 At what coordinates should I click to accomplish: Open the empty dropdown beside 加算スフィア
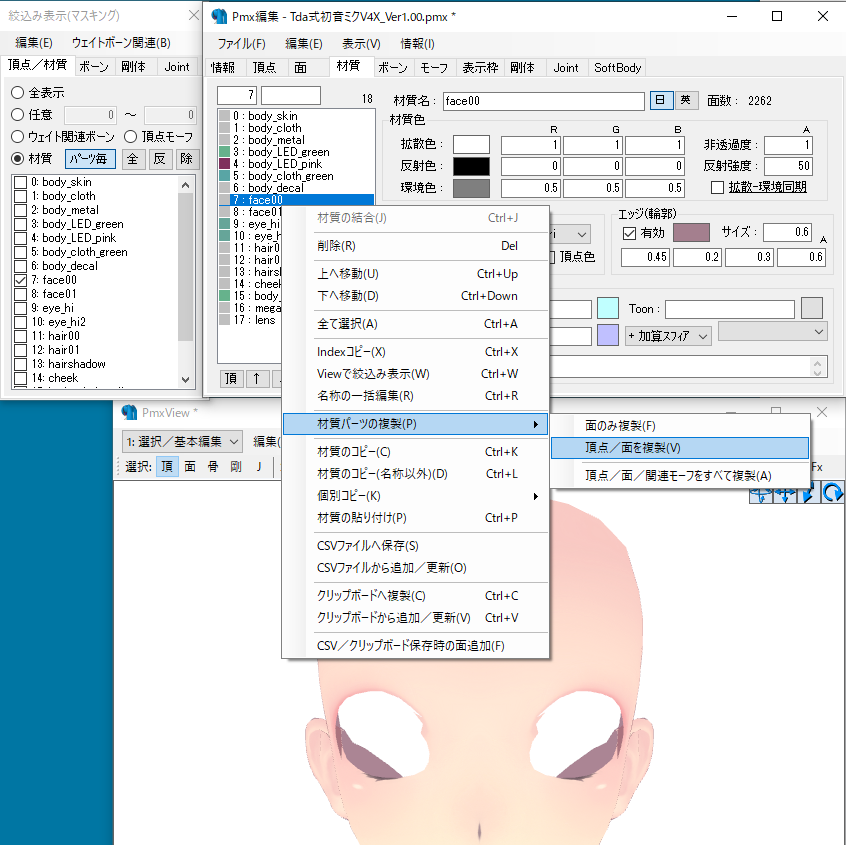pos(772,331)
